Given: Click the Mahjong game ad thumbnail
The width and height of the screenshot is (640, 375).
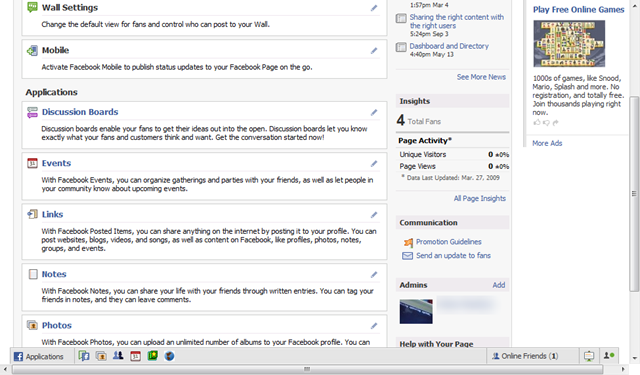Looking at the screenshot, I should pos(569,44).
